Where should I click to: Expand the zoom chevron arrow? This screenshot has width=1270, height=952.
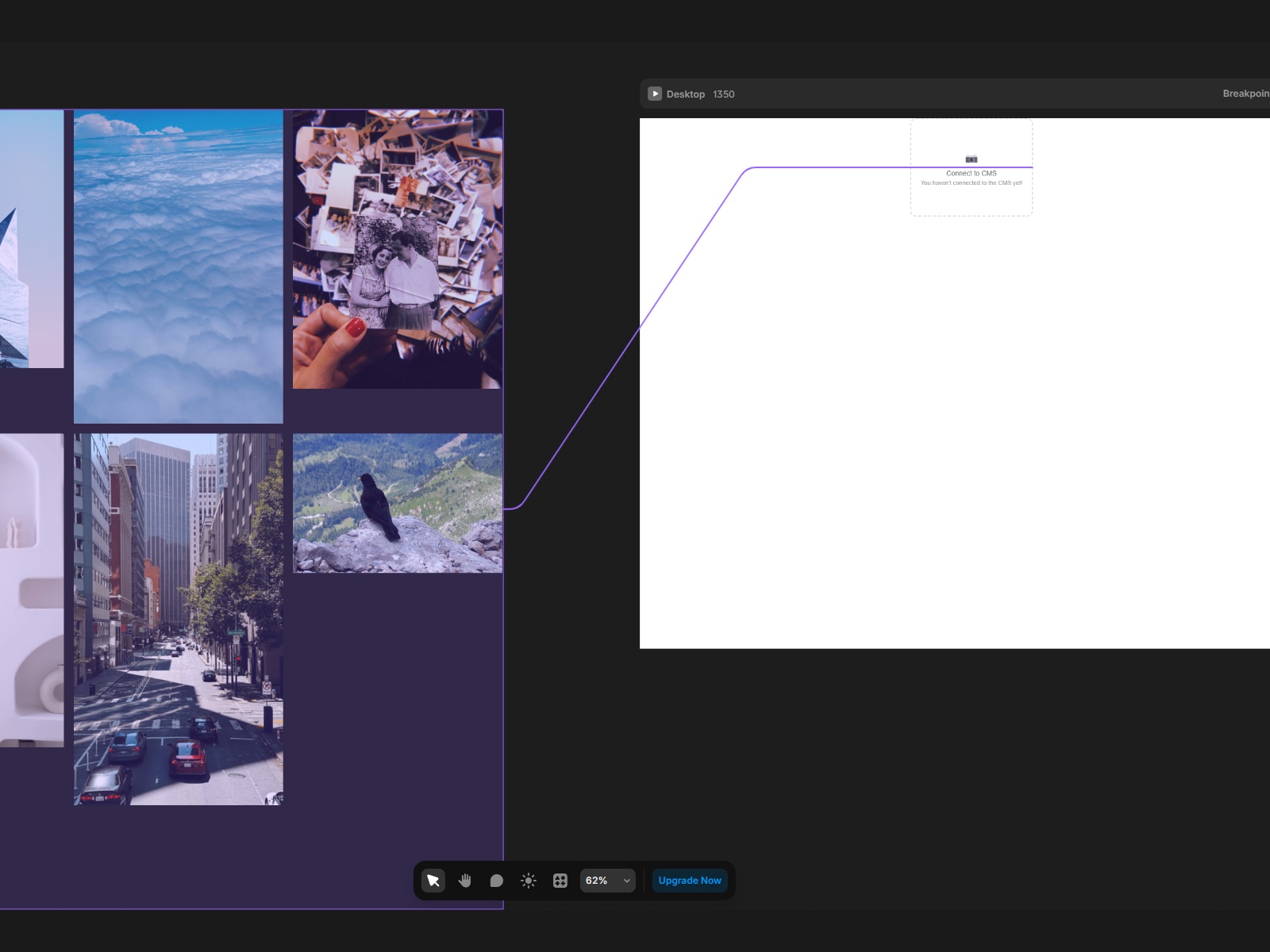click(x=626, y=881)
